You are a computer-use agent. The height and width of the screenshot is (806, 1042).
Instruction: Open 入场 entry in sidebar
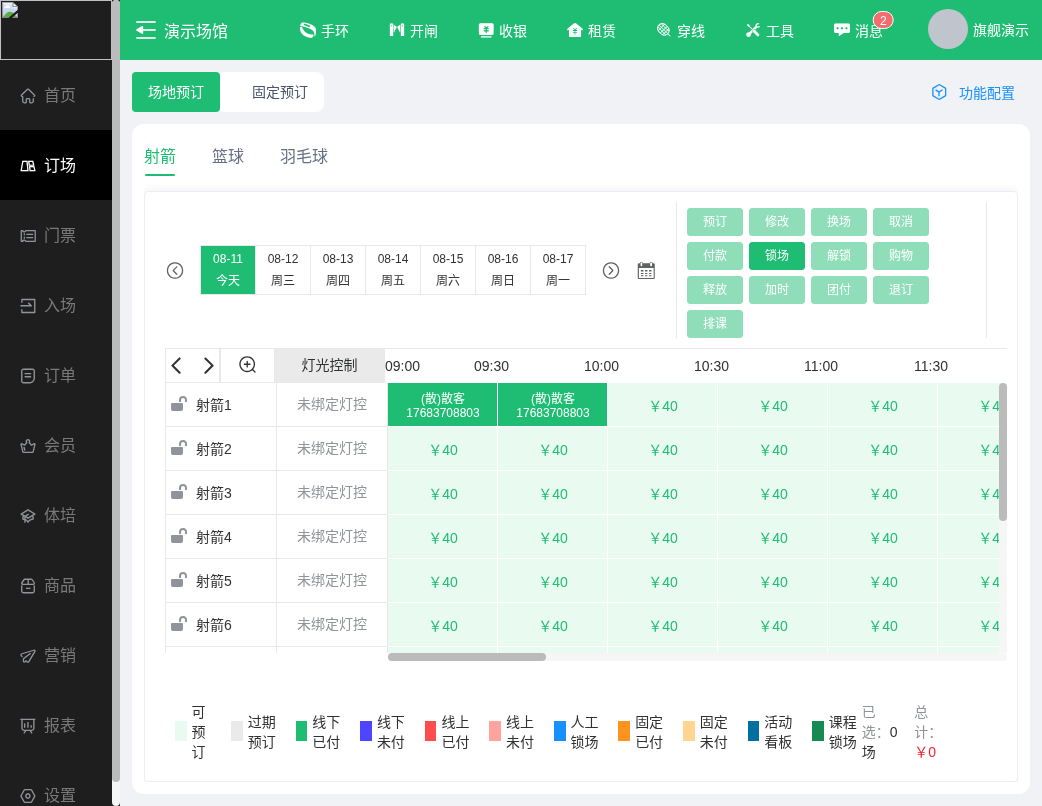pyautogui.click(x=56, y=306)
